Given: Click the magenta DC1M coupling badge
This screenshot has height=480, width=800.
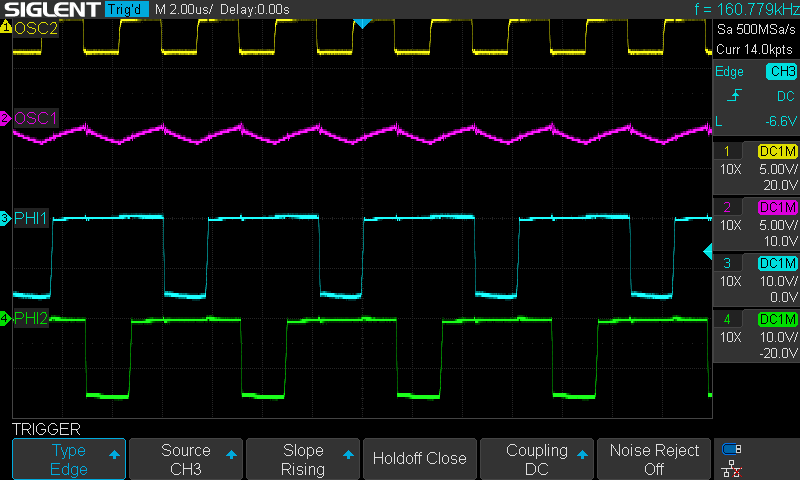Looking at the screenshot, I should coord(778,207).
